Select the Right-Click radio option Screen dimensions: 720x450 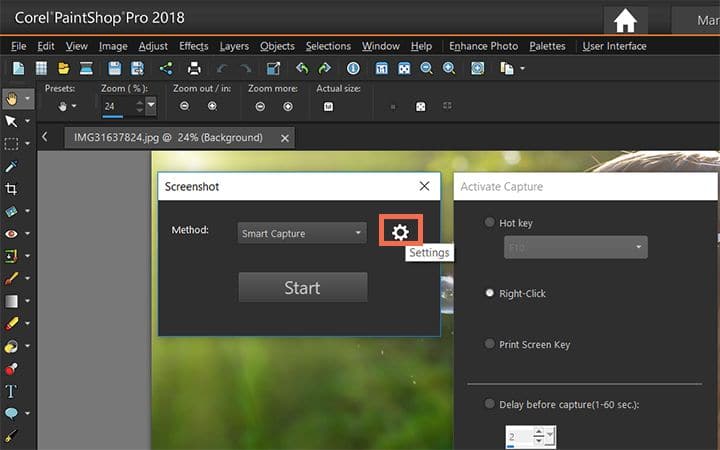point(489,292)
